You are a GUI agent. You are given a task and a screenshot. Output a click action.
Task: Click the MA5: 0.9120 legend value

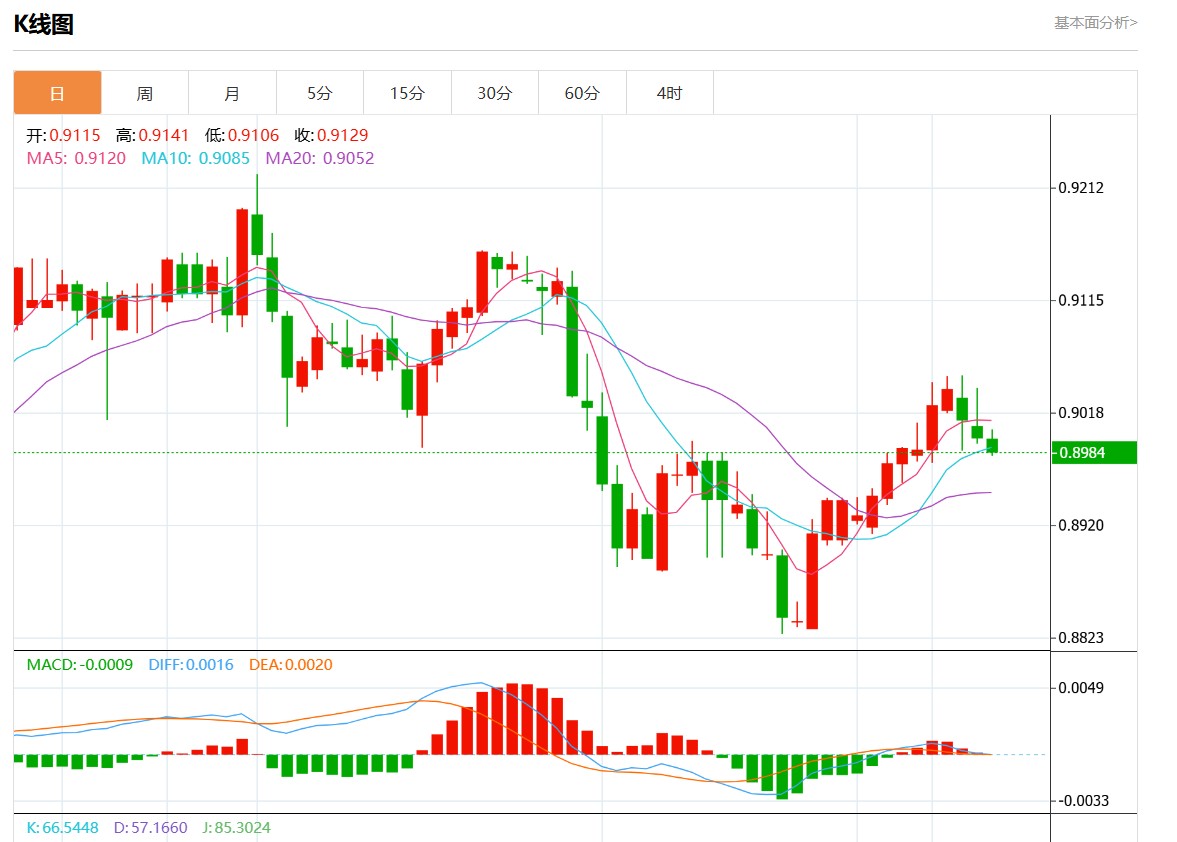coord(77,158)
